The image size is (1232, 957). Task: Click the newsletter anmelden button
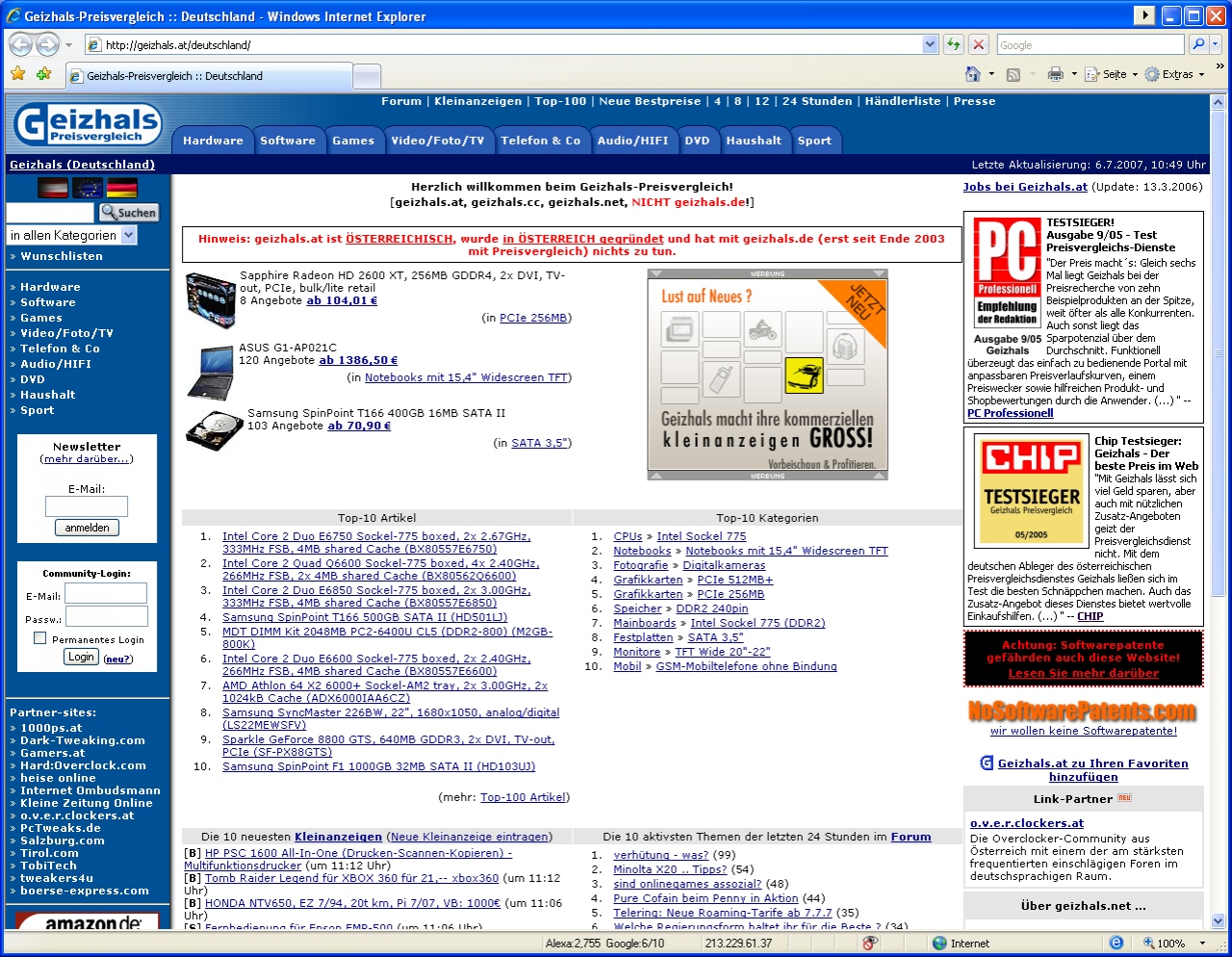87,528
